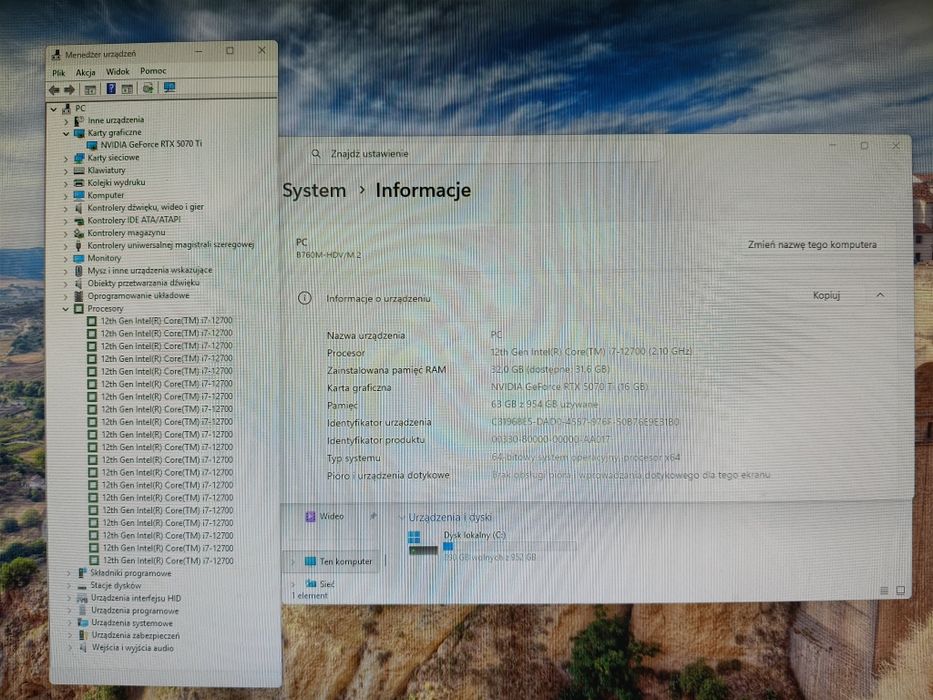The image size is (933, 700).
Task: Select Wejścia i wyjścia audio
Action: 133,648
